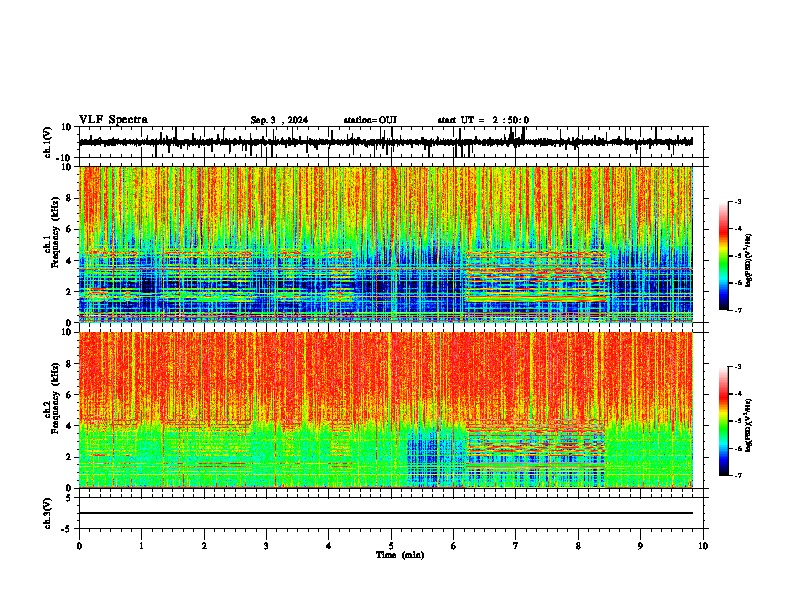Click time axis tick label "9"
Image resolution: width=792 pixels, height=612 pixels.
coord(640,546)
